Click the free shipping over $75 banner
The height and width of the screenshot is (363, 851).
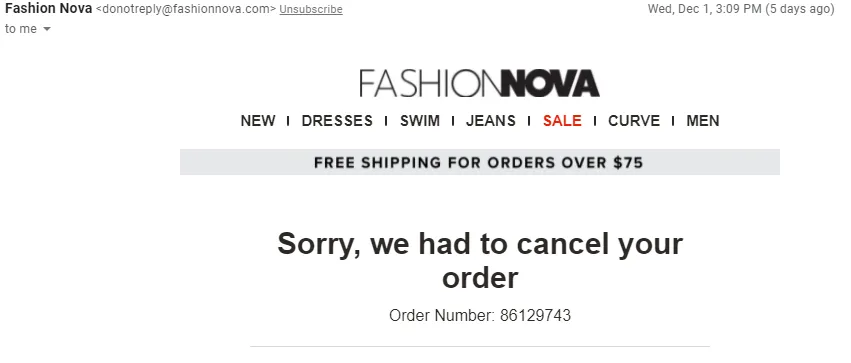click(x=480, y=162)
